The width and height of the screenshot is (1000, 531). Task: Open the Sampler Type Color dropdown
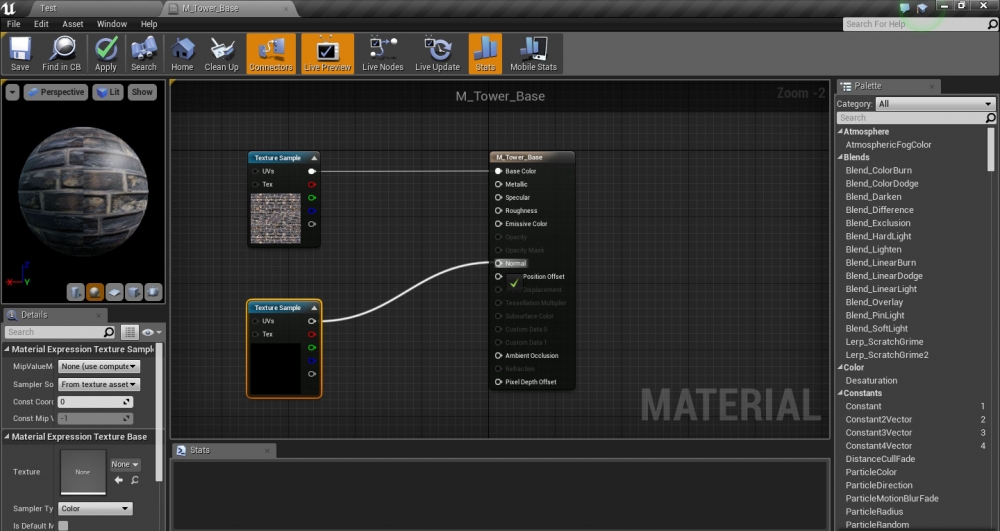96,509
